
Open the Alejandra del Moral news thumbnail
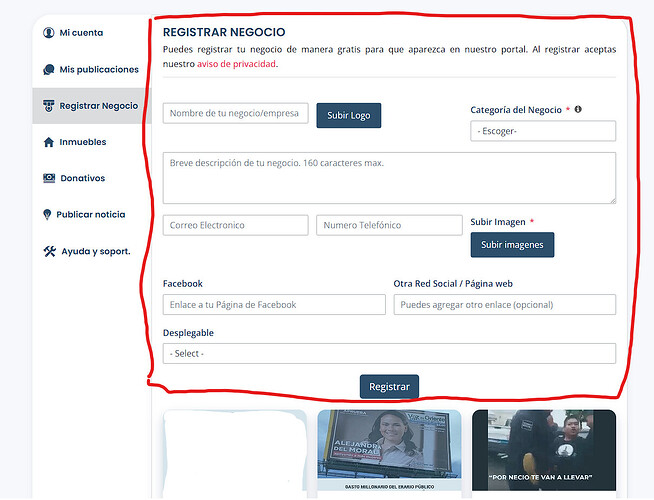(389, 450)
